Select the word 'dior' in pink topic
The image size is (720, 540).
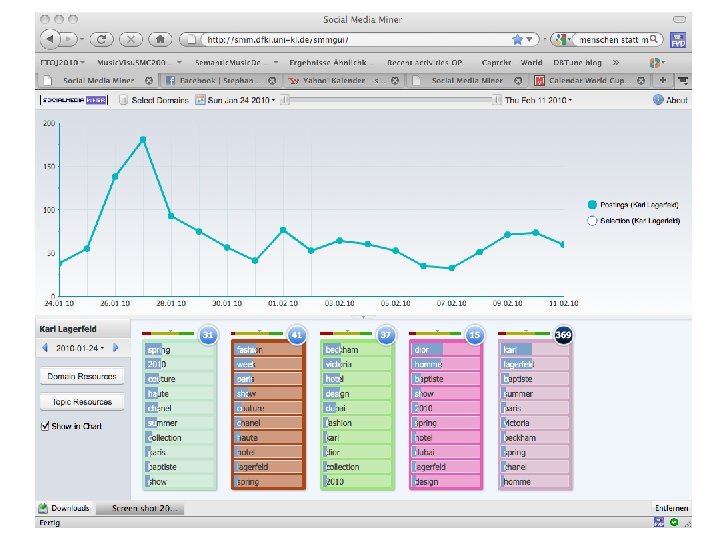422,350
